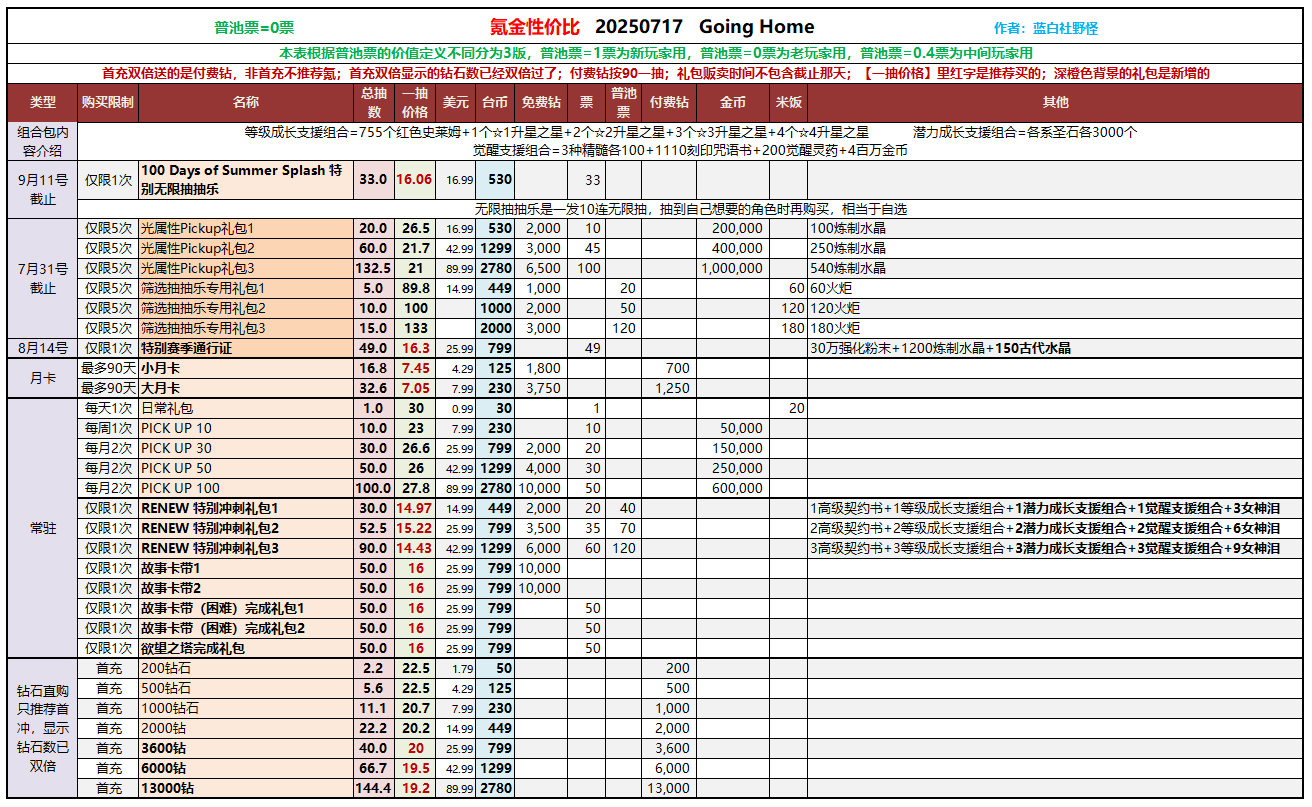The height and width of the screenshot is (807, 1312).
Task: Click the 光属性Pickup礼包1 name cell
Action: pos(246,228)
